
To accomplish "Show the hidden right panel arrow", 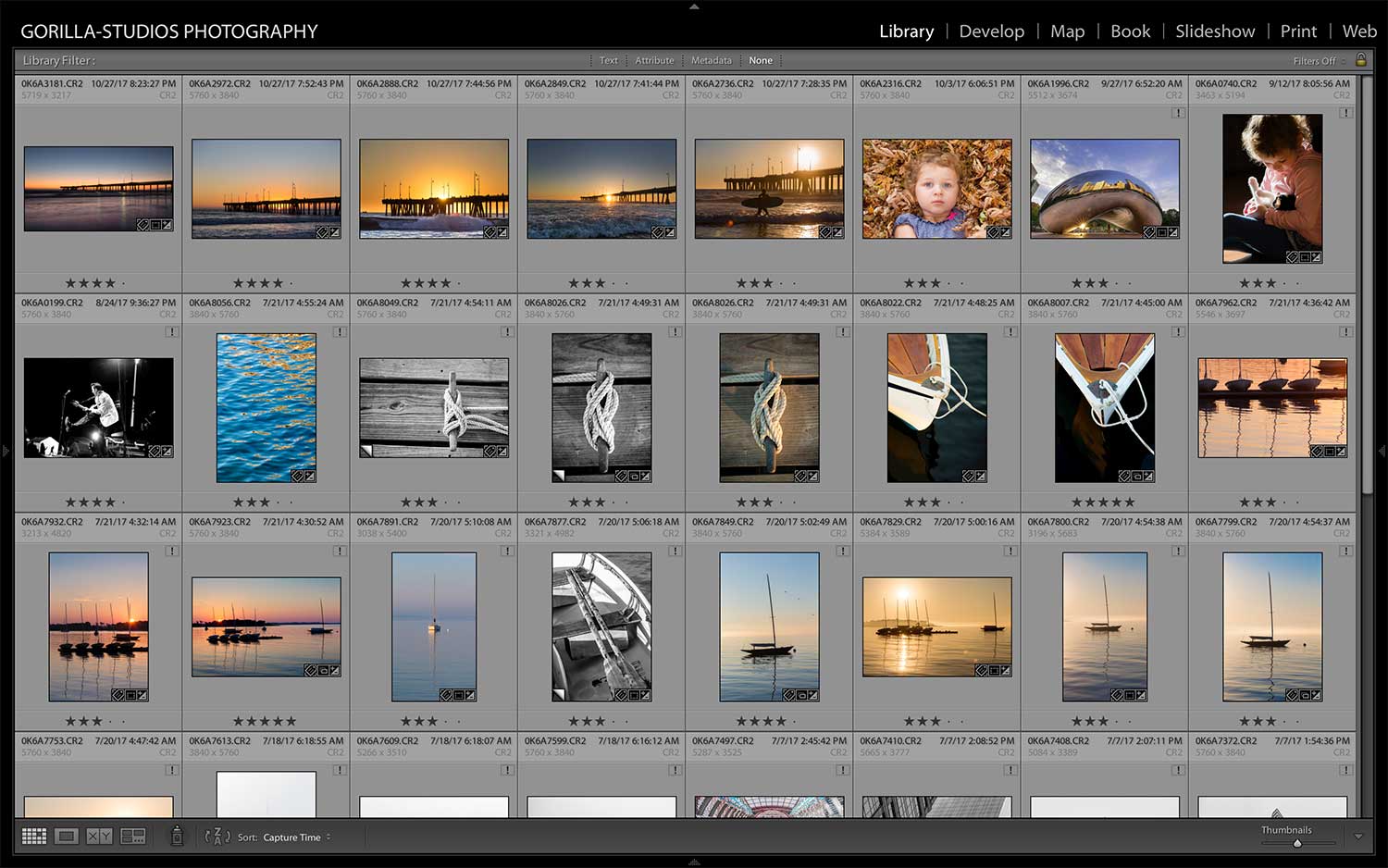I will tap(1382, 452).
